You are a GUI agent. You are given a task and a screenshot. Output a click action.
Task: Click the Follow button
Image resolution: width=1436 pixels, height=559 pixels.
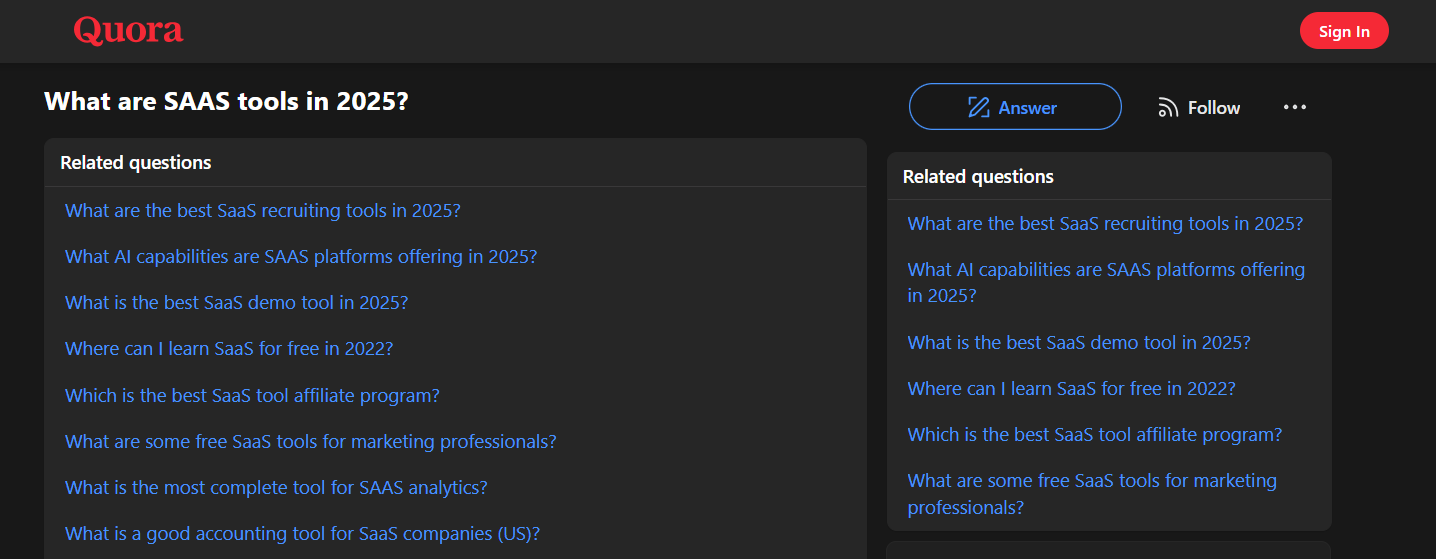(1199, 108)
